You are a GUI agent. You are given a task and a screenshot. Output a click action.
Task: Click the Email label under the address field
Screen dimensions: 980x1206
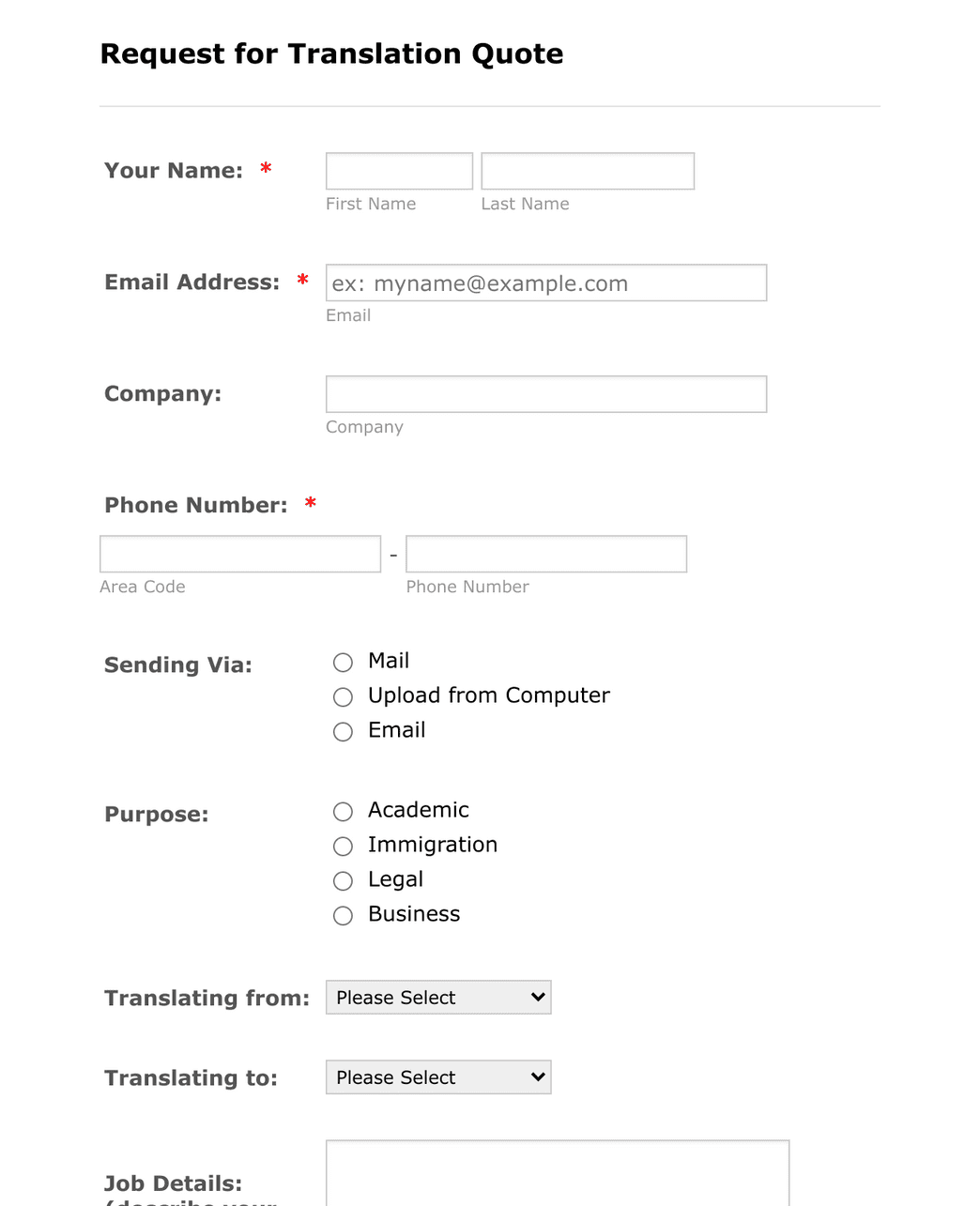pyautogui.click(x=348, y=315)
